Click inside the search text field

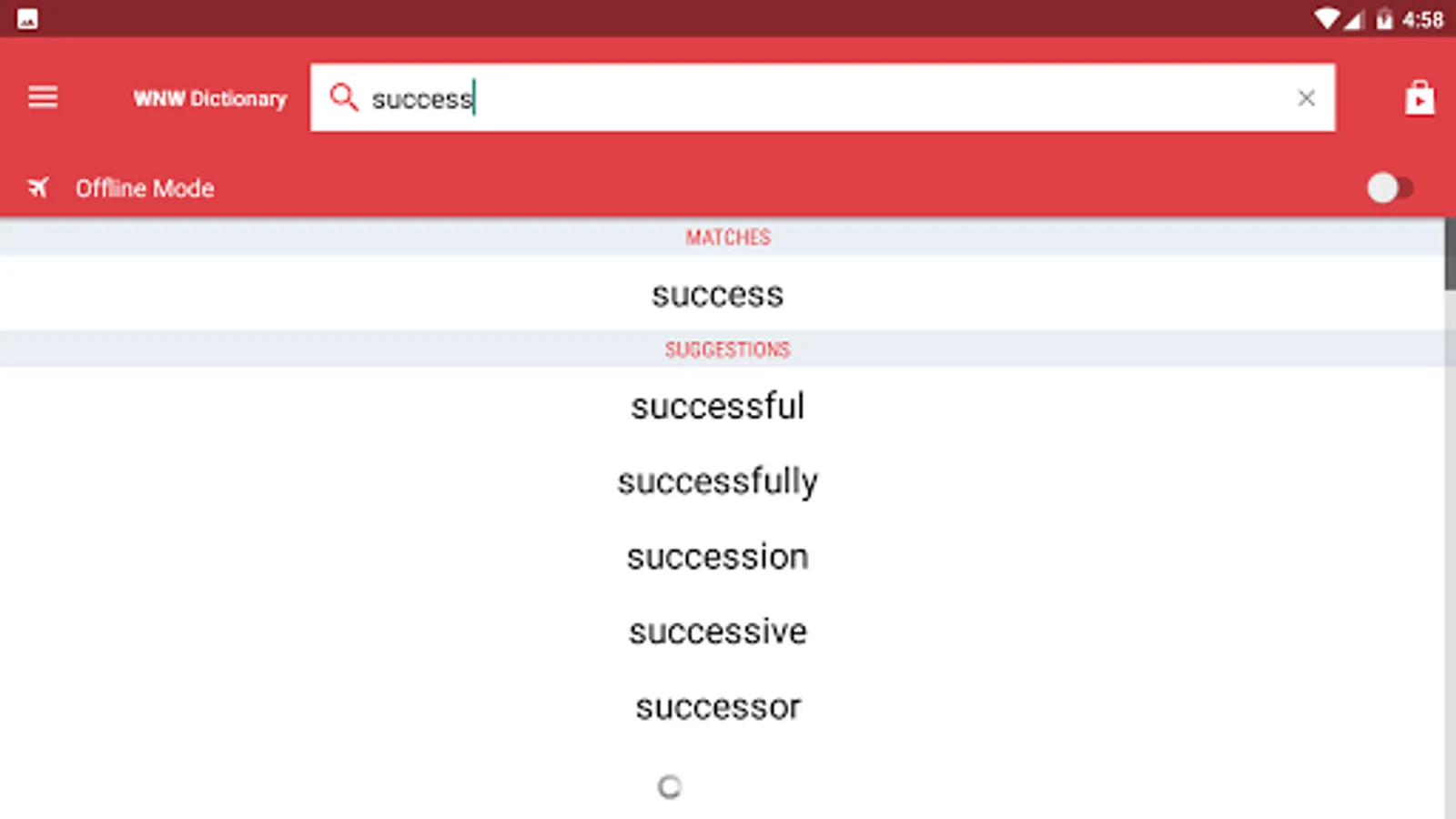pos(823,97)
